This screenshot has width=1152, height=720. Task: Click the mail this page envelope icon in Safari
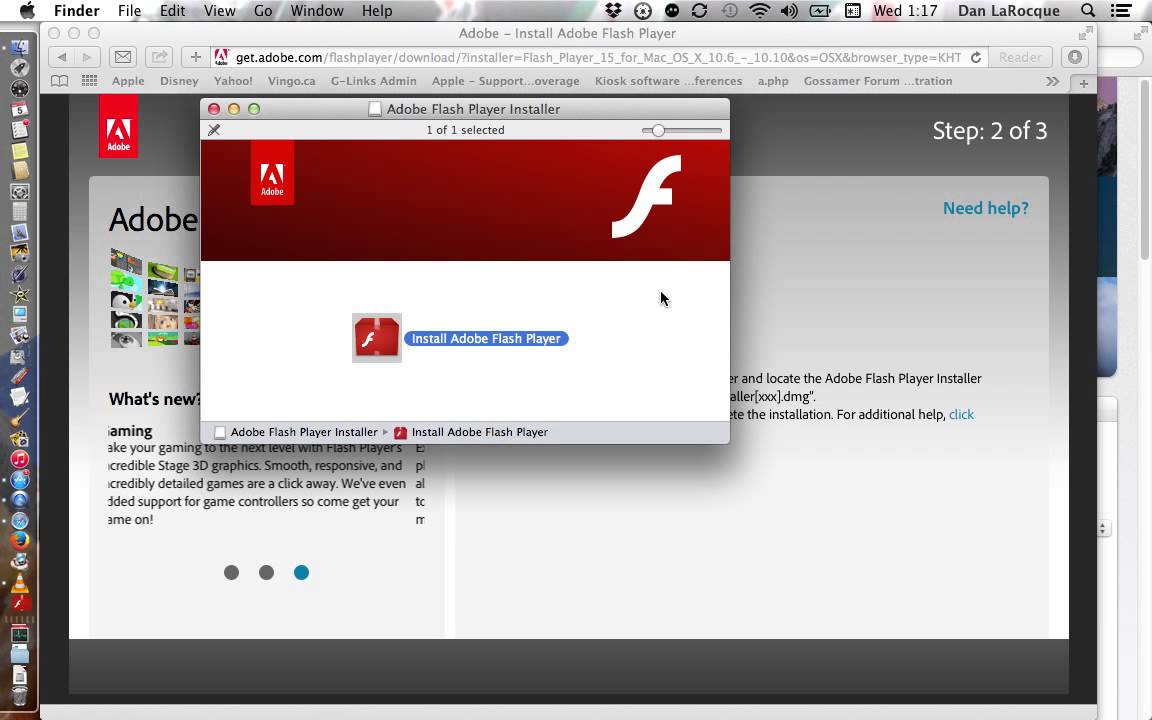(x=123, y=57)
